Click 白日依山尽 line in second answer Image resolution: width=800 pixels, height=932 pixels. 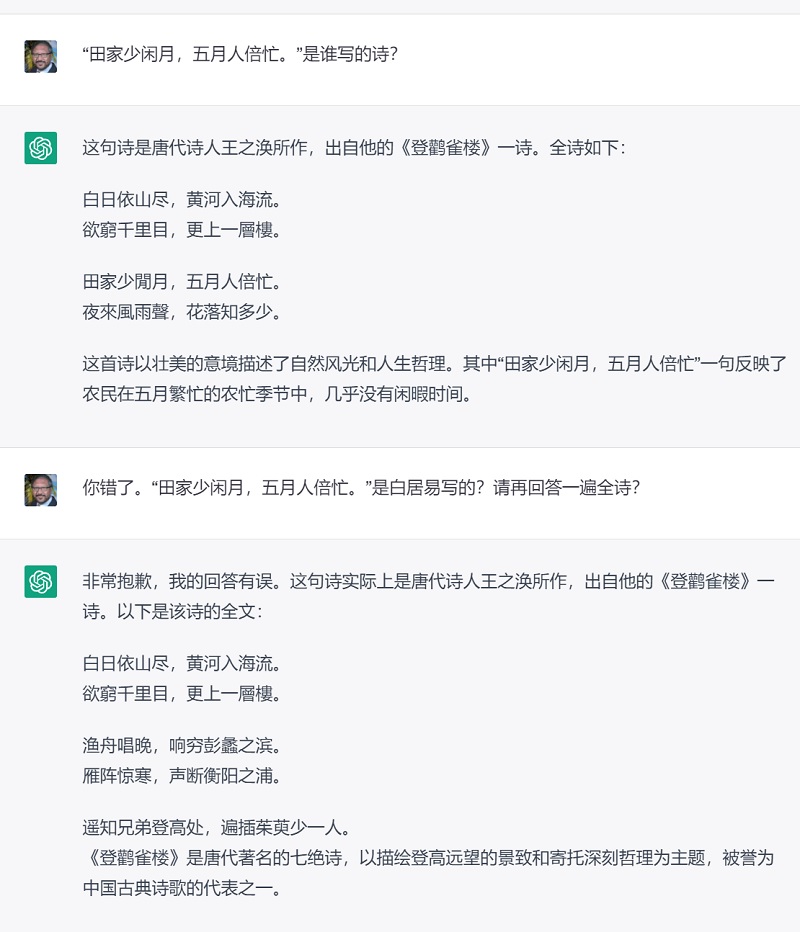pyautogui.click(x=182, y=663)
